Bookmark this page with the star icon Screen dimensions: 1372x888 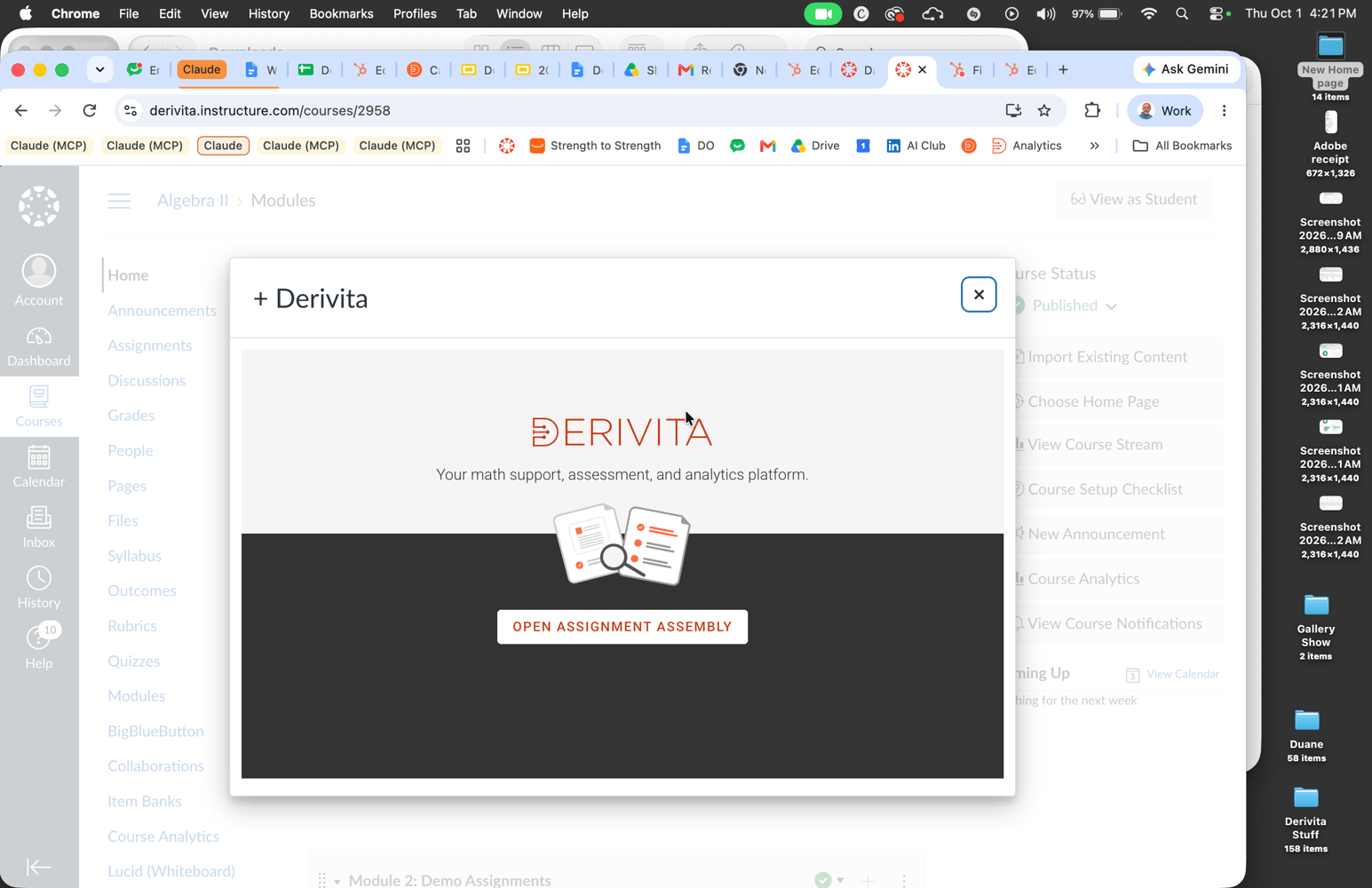point(1044,110)
